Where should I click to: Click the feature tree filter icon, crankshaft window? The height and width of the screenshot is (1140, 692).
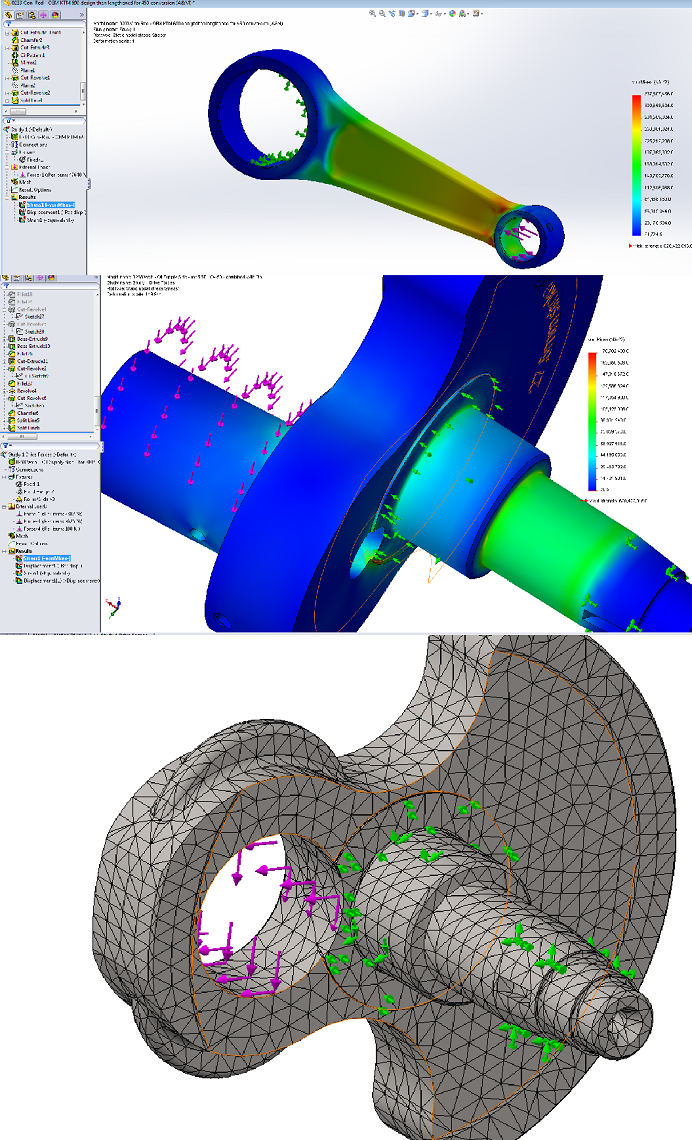pos(6,286)
